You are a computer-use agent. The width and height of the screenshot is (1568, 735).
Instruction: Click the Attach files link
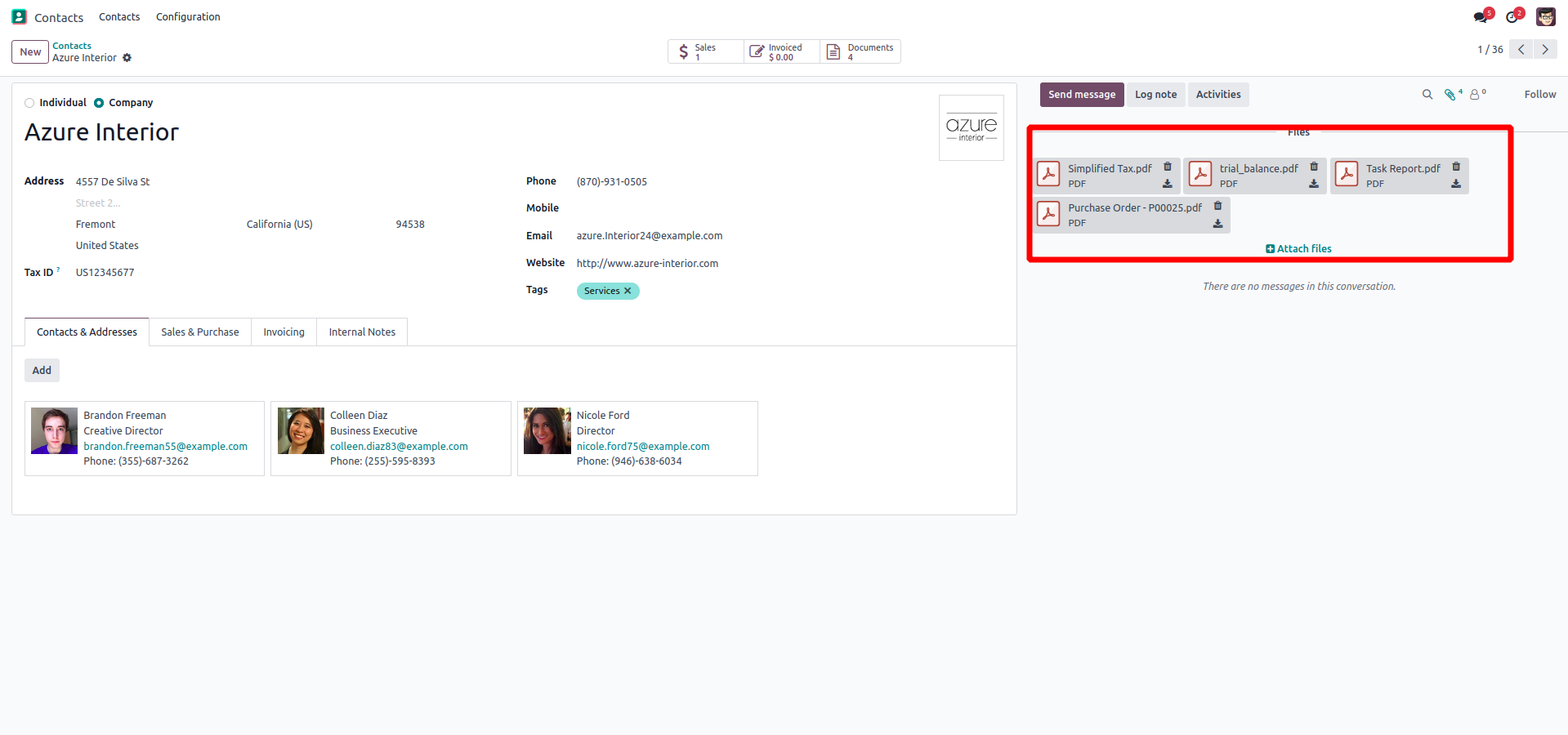(1298, 249)
